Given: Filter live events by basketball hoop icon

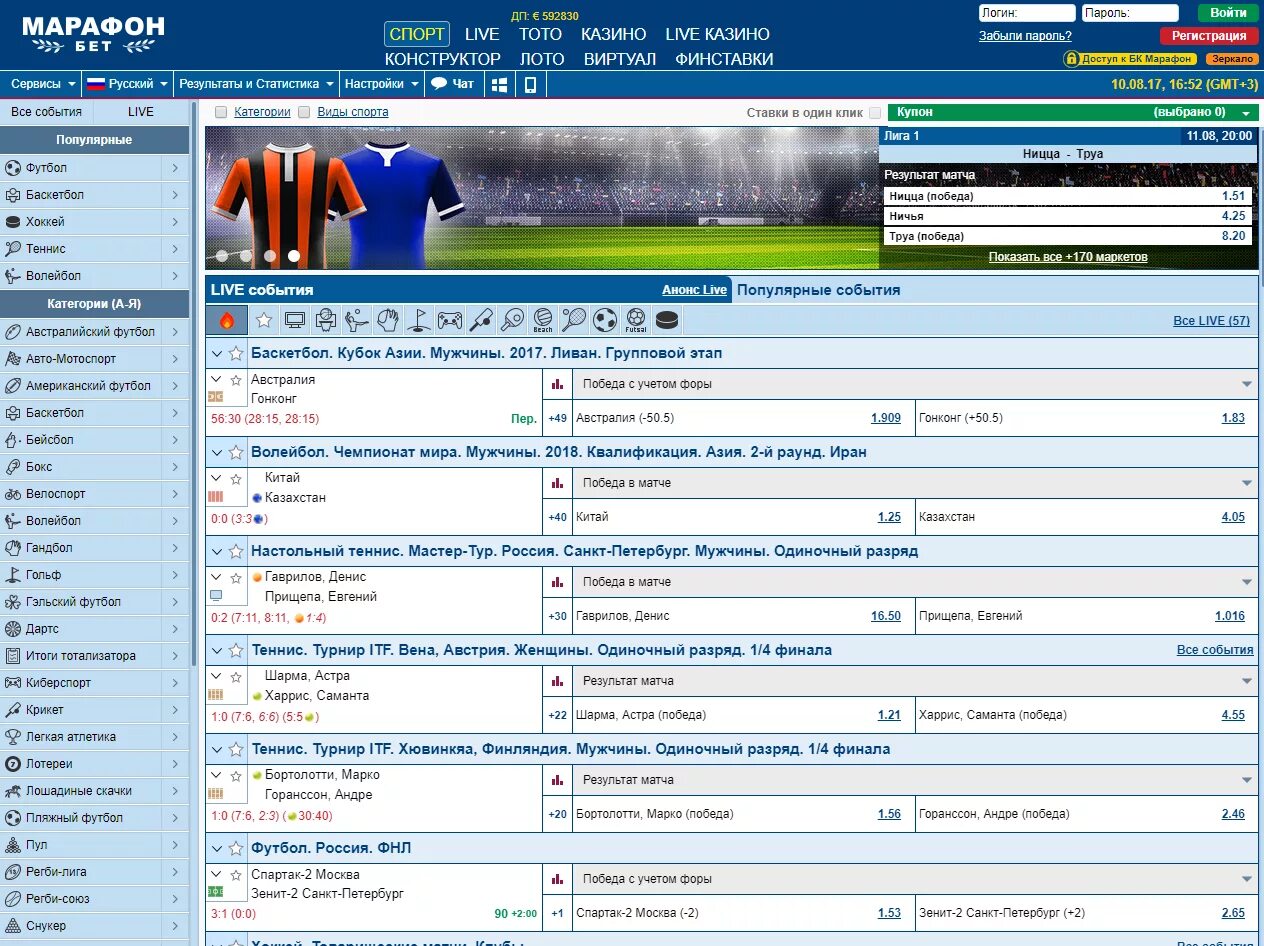Looking at the screenshot, I should click(x=326, y=320).
